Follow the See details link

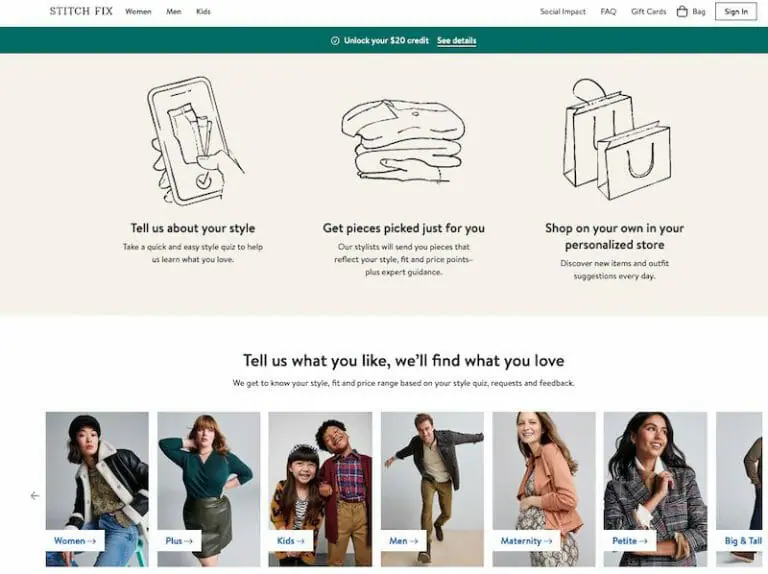(456, 41)
